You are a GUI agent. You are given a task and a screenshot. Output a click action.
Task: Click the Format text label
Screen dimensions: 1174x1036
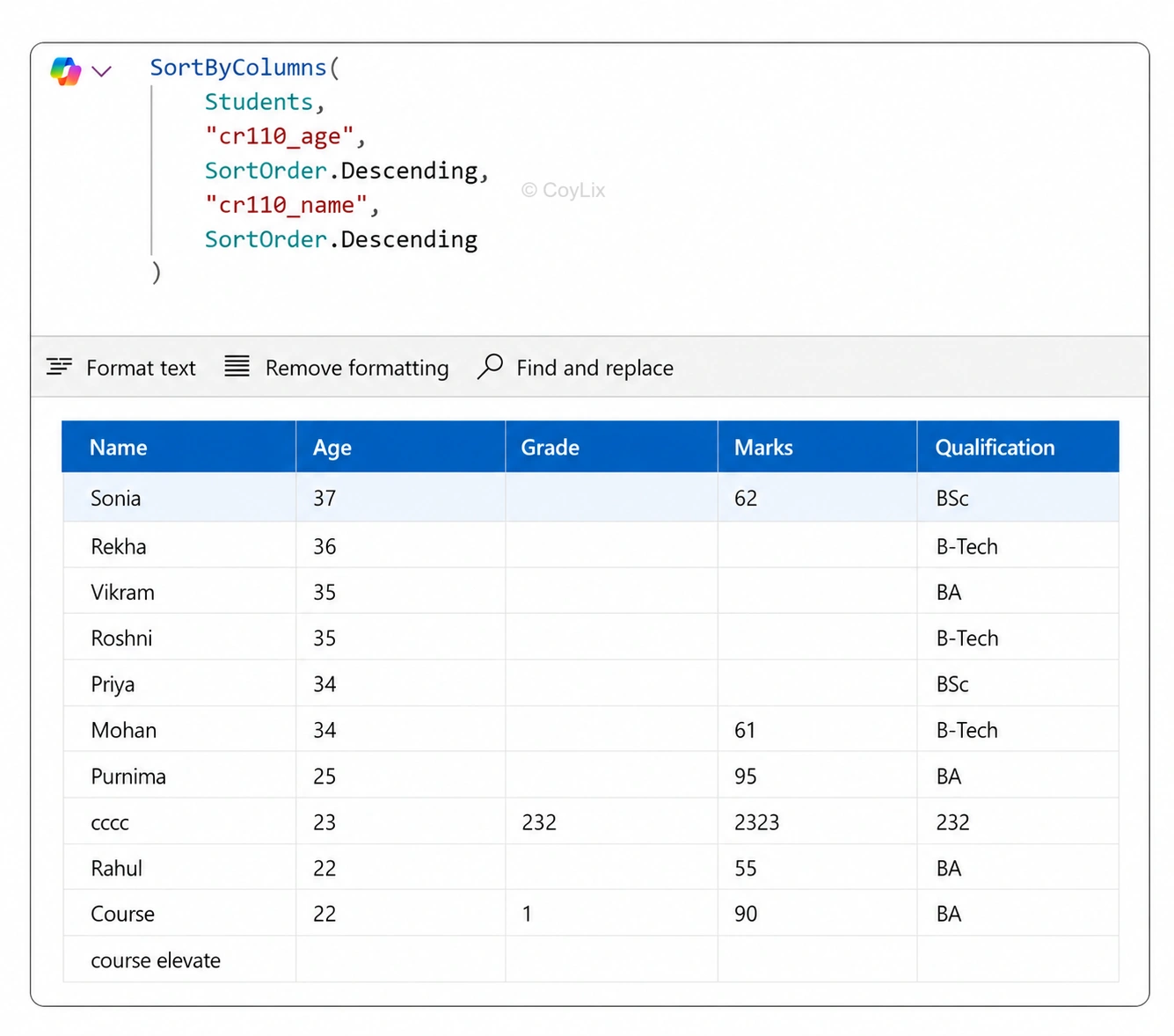pyautogui.click(x=141, y=368)
